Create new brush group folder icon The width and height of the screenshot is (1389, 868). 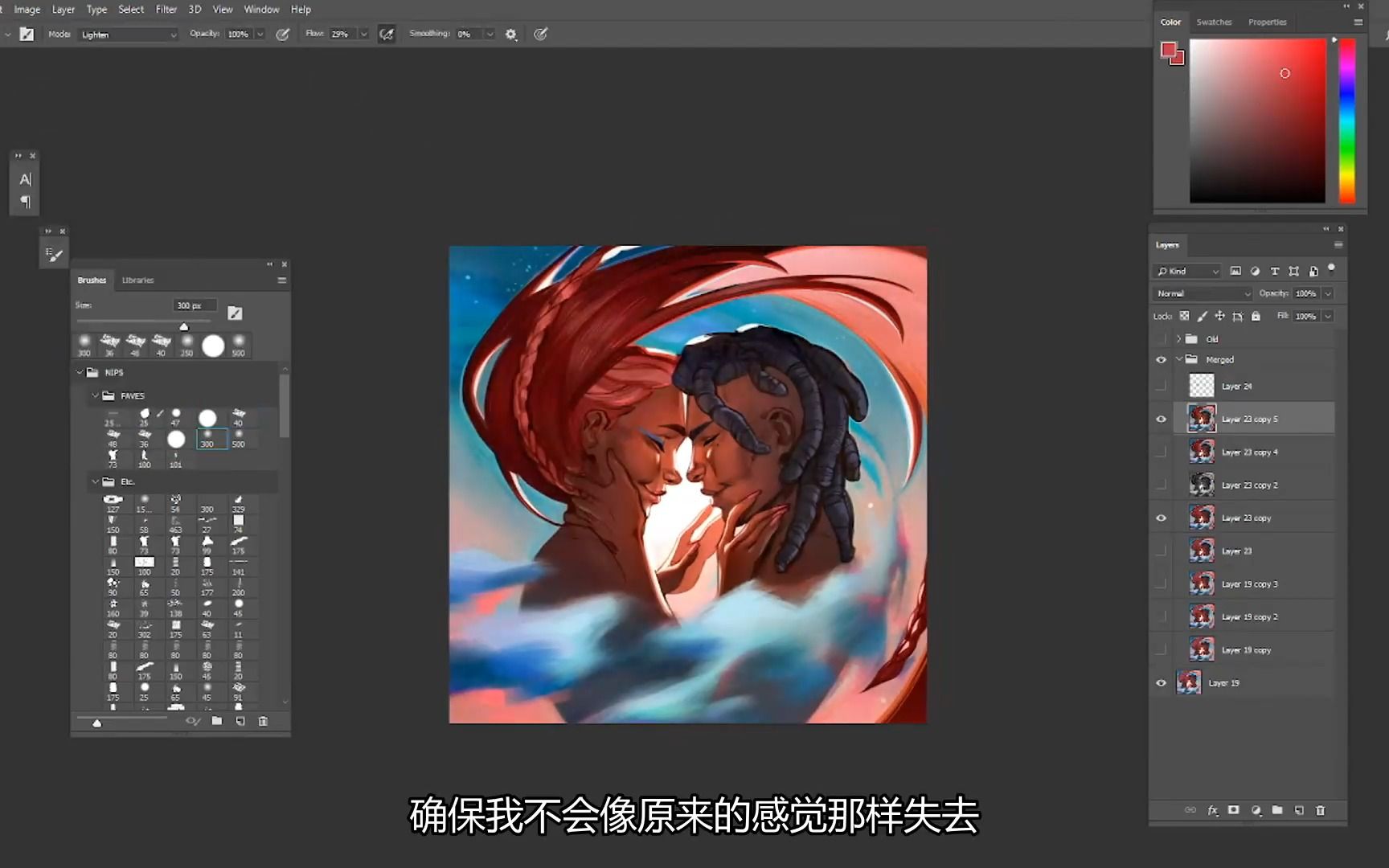[217, 721]
